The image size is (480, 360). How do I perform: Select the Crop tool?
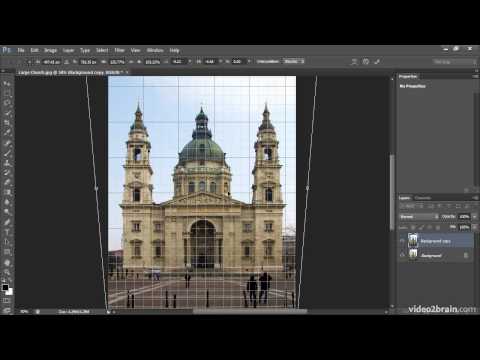coord(7,122)
